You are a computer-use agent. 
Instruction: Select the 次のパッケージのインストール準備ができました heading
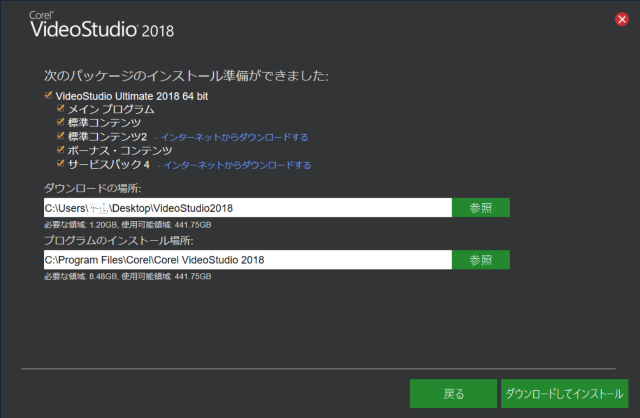[x=186, y=76]
